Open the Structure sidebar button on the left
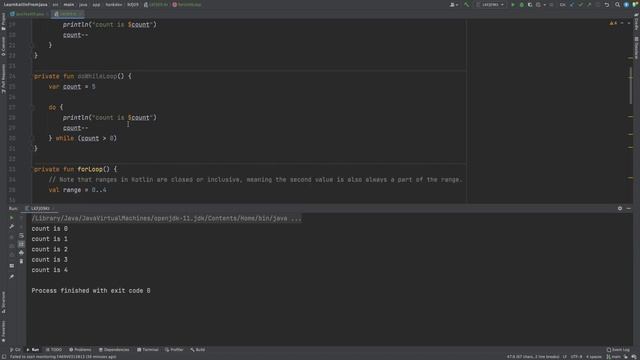The image size is (640, 360). [x=4, y=303]
